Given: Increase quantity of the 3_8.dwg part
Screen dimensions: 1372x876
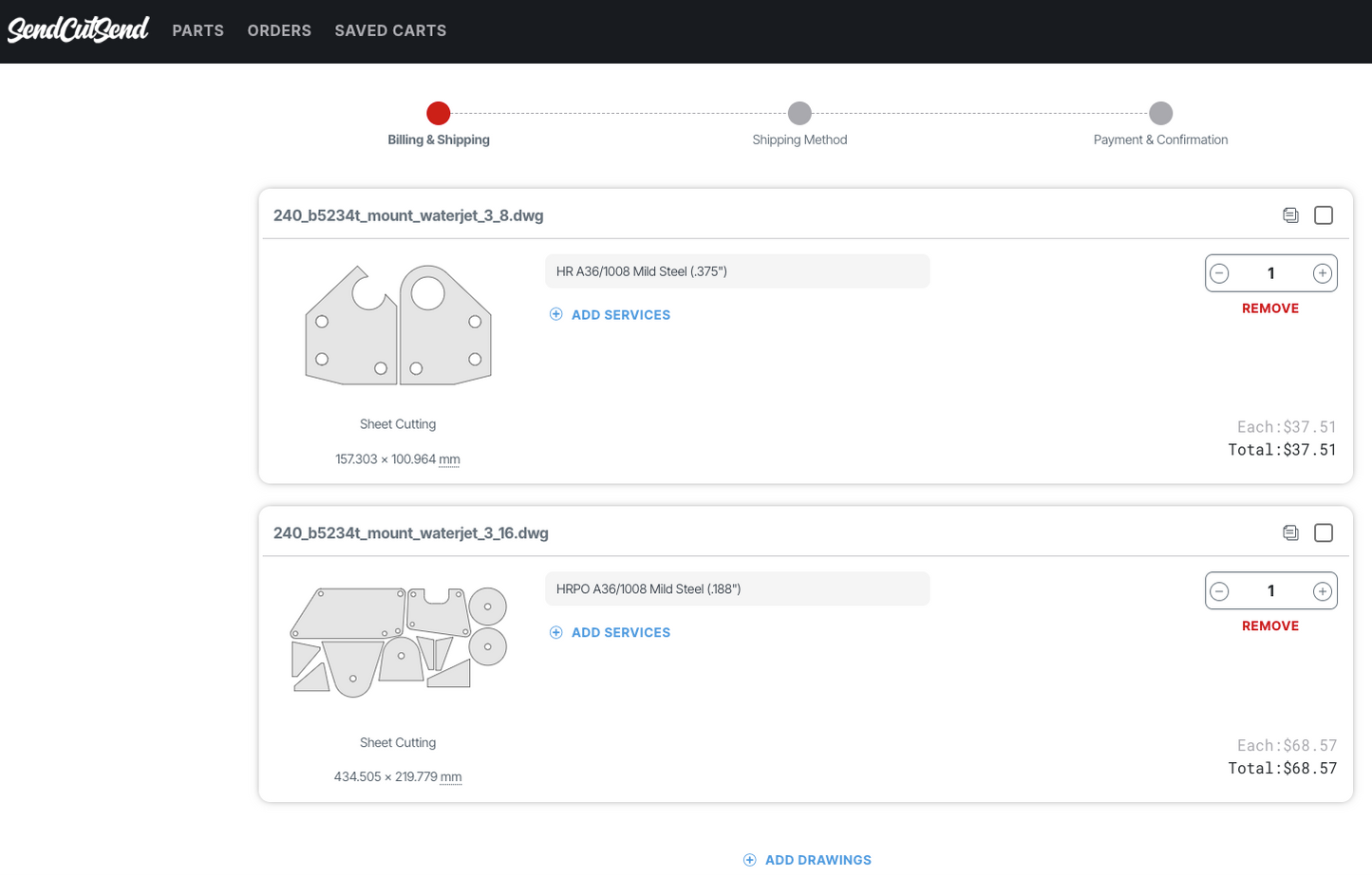Looking at the screenshot, I should [x=1322, y=274].
